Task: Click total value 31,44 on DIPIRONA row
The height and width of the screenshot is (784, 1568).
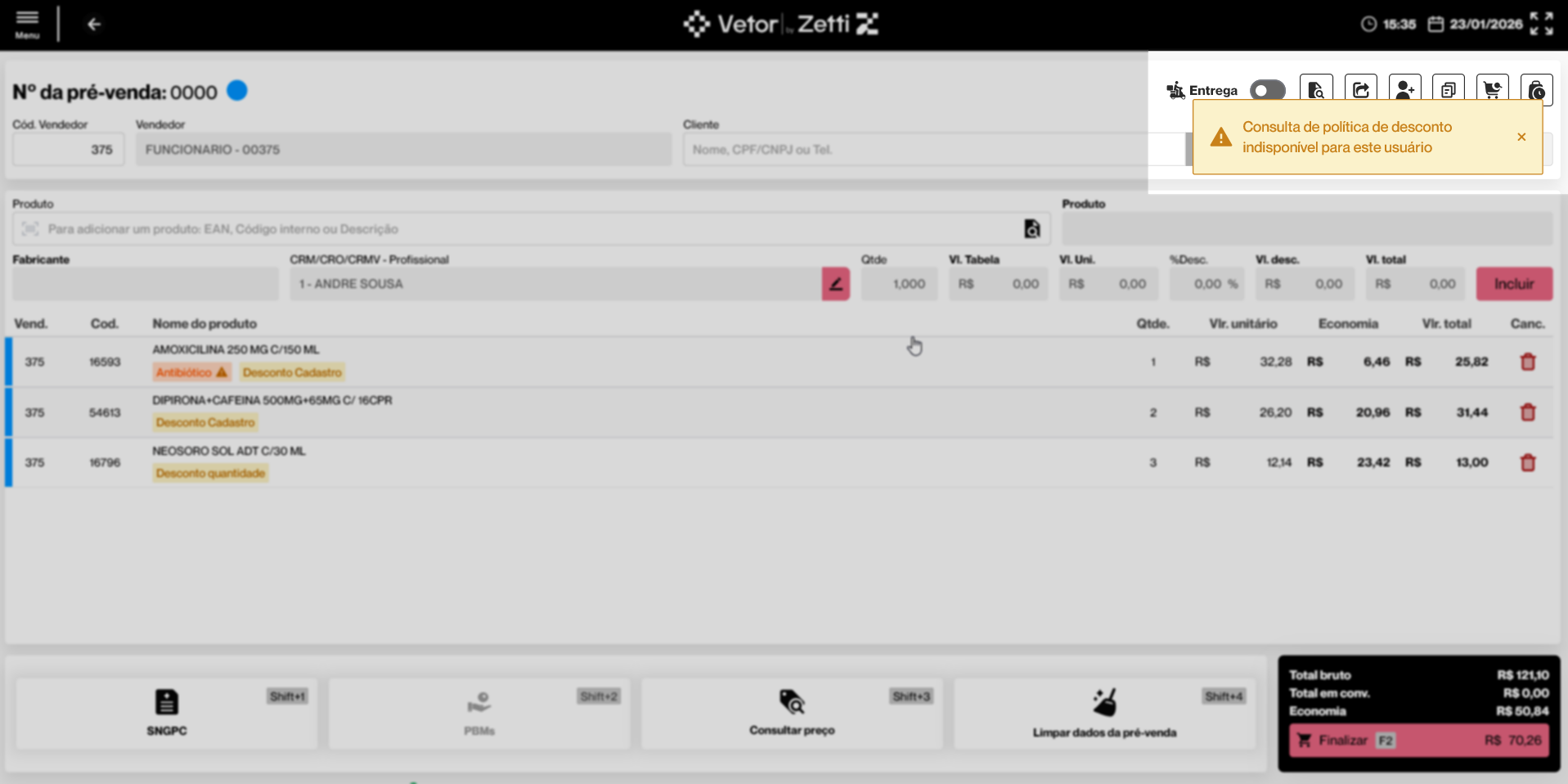Action: pyautogui.click(x=1472, y=412)
